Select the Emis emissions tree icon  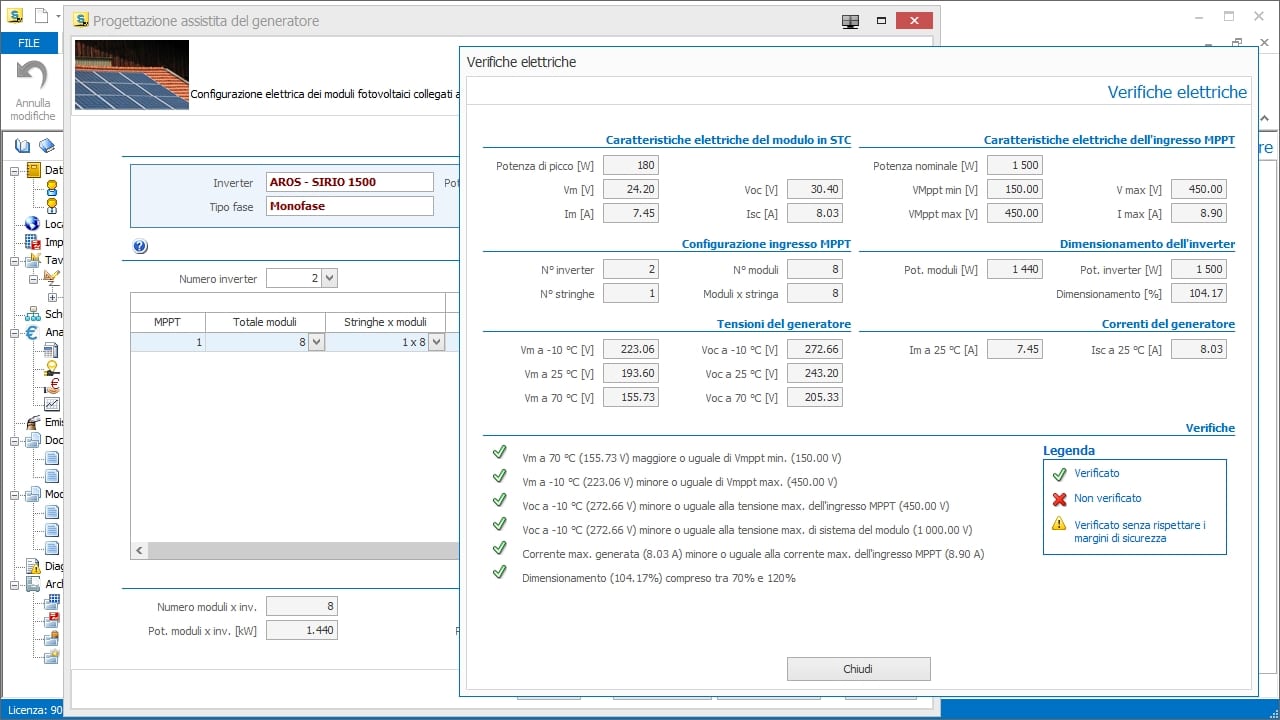[x=33, y=422]
